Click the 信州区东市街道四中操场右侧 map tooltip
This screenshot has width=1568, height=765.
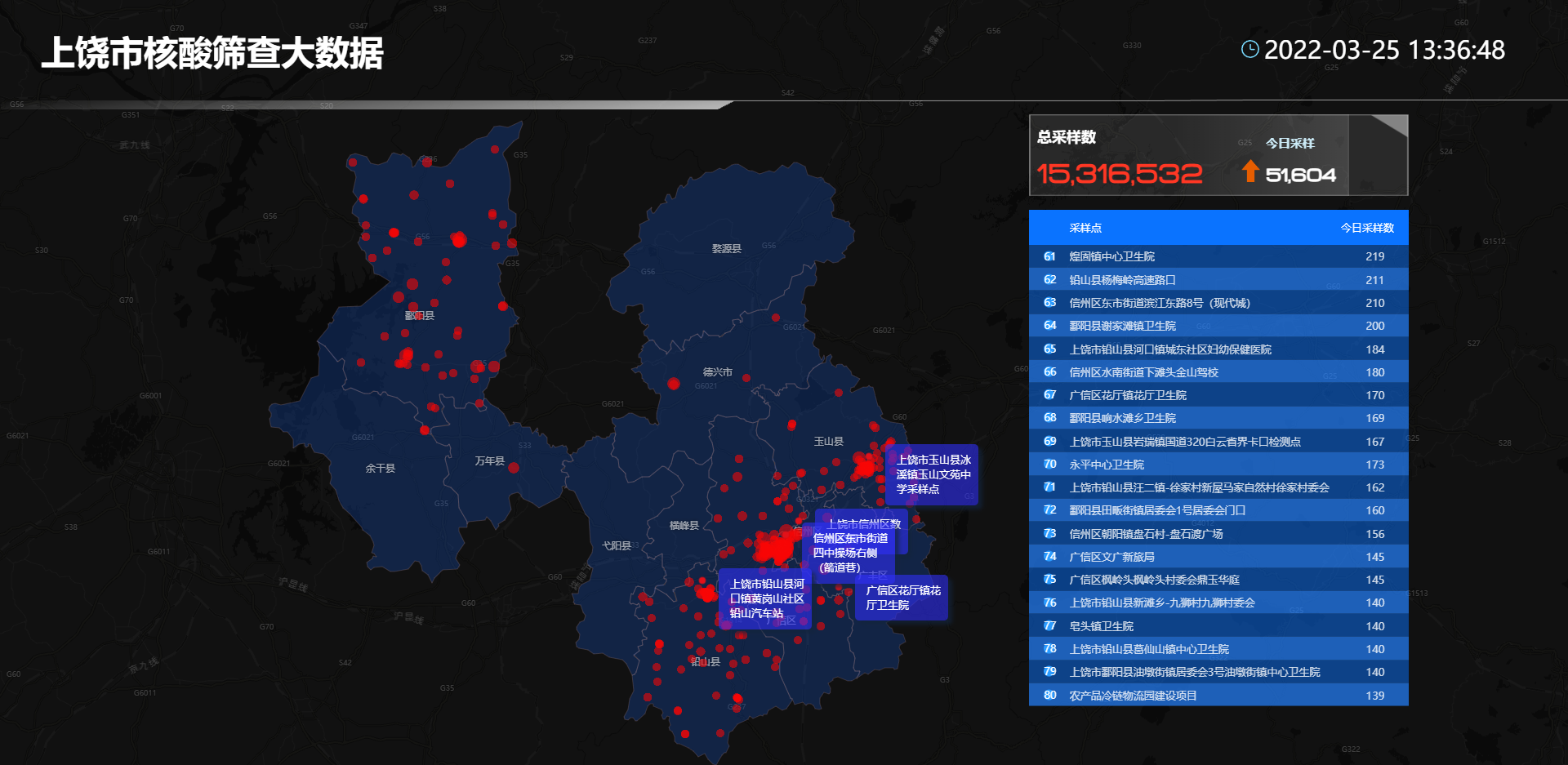click(x=849, y=553)
